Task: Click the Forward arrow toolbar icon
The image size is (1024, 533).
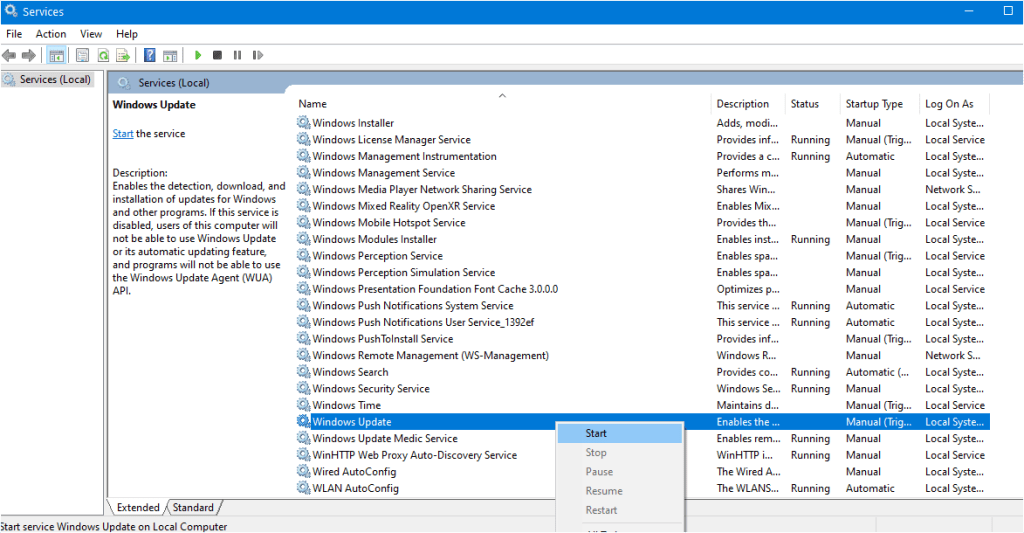Action: coord(28,56)
